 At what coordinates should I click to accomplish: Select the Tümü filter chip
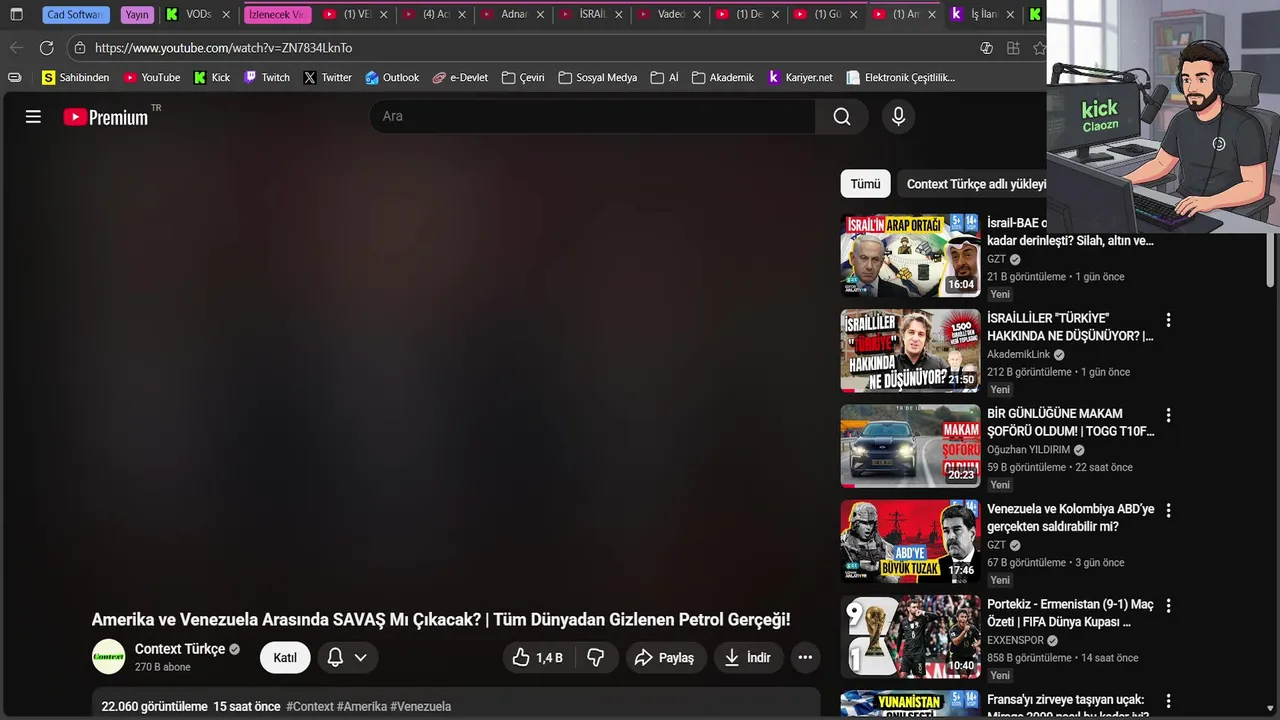coord(866,184)
